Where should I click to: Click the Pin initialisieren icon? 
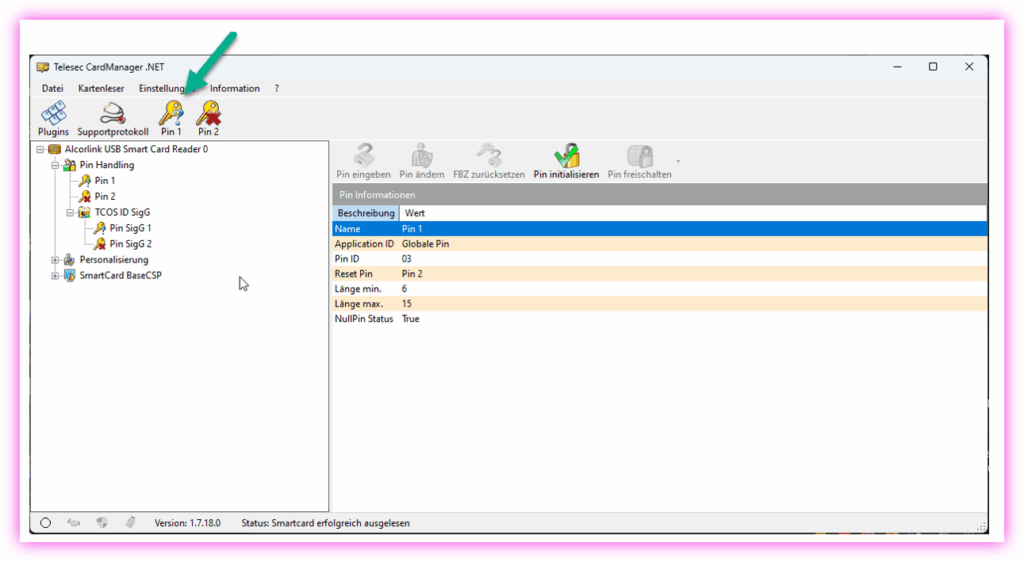point(566,157)
